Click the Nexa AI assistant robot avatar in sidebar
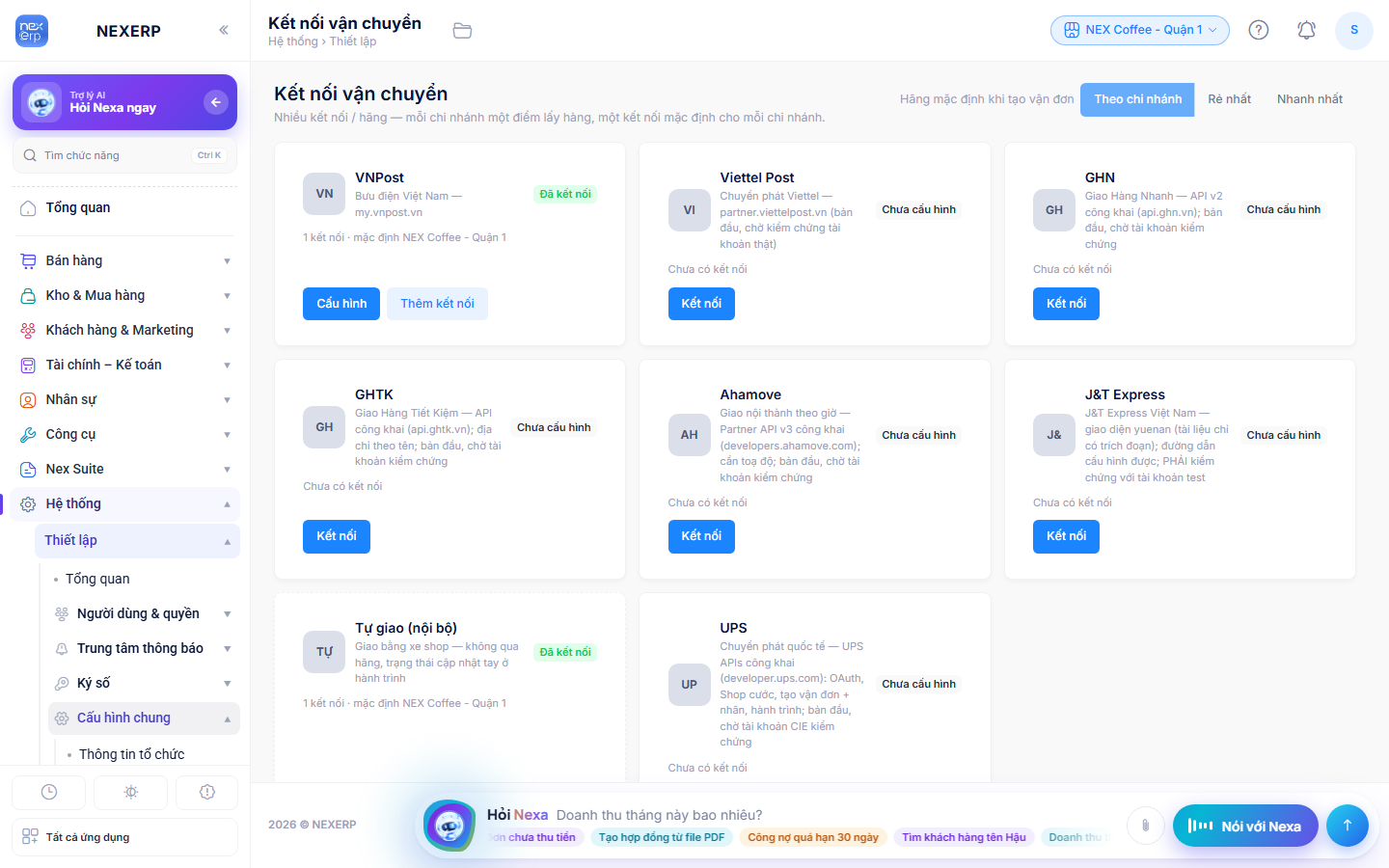This screenshot has width=1389, height=868. tap(41, 102)
